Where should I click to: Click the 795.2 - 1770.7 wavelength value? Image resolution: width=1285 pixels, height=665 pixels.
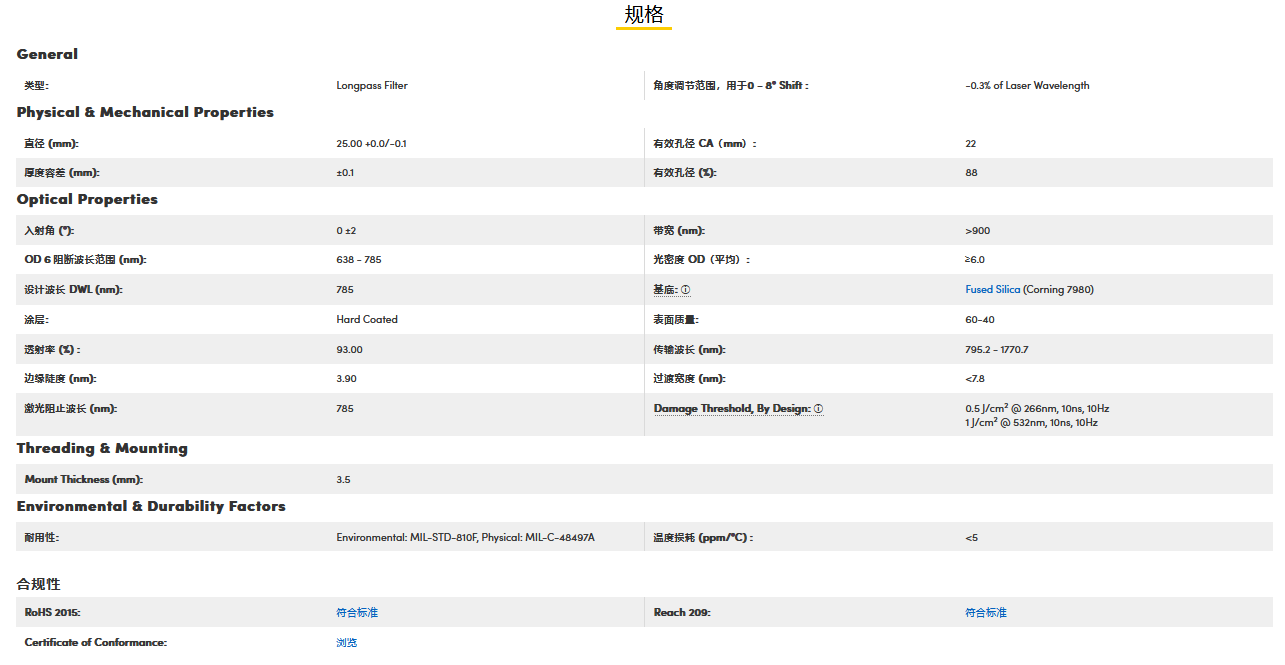click(996, 350)
